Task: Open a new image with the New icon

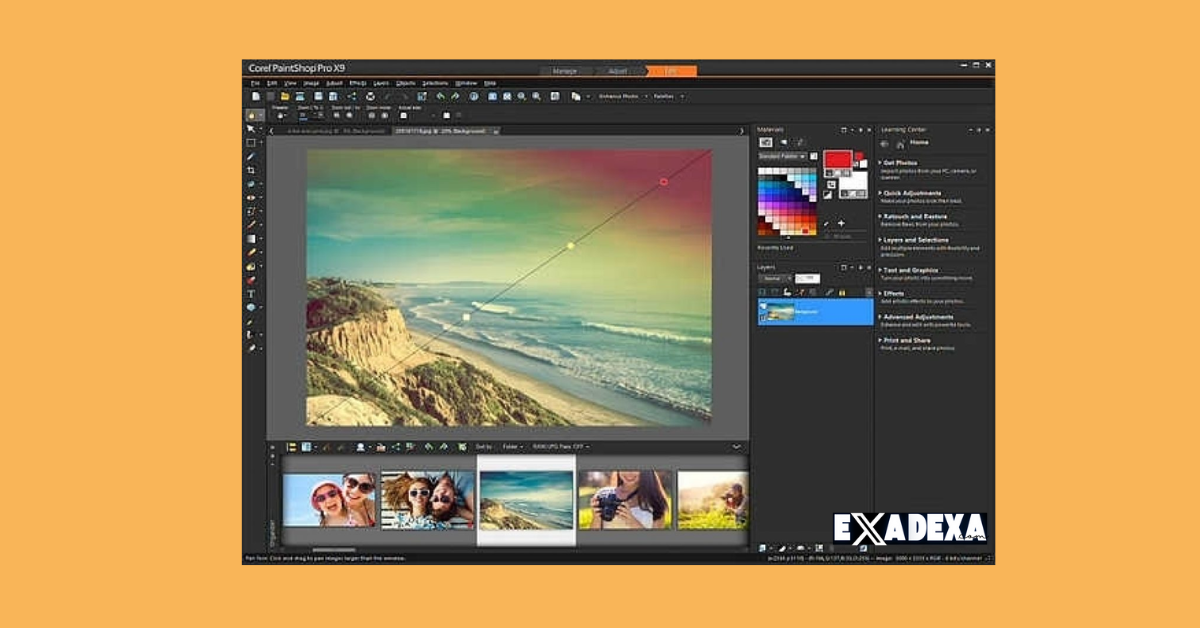Action: tap(255, 97)
